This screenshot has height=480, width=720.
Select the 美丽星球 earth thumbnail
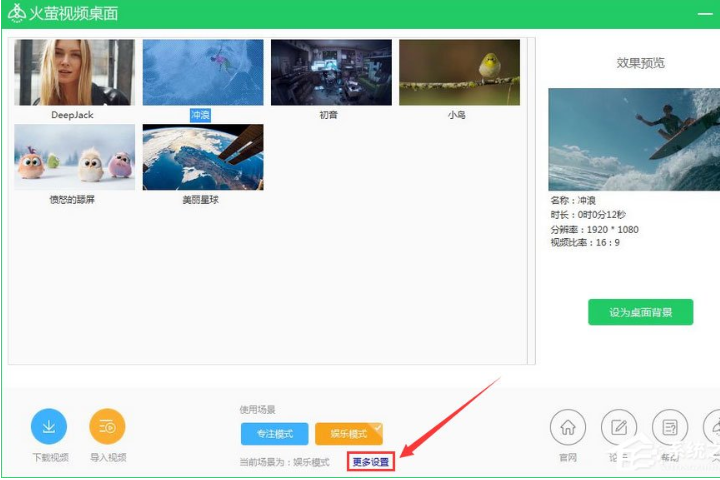click(203, 157)
